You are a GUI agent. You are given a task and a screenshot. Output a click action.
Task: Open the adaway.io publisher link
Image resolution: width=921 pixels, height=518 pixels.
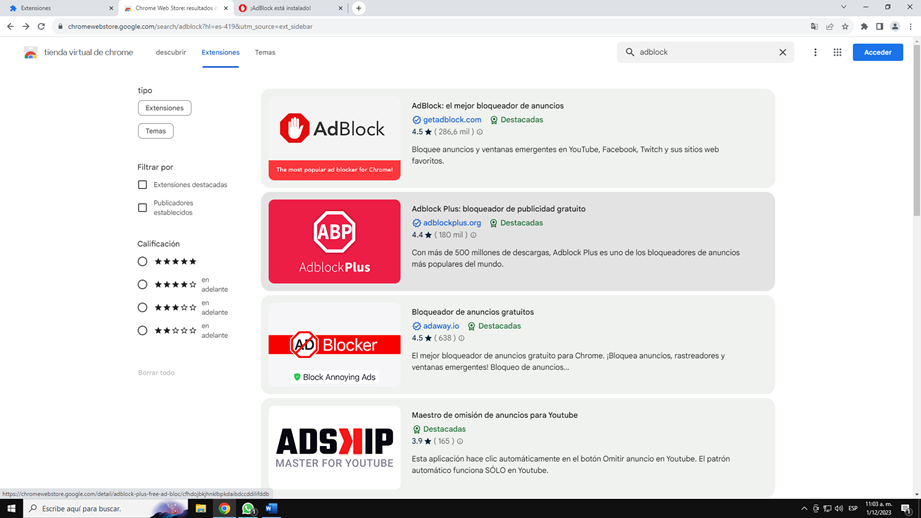click(441, 326)
